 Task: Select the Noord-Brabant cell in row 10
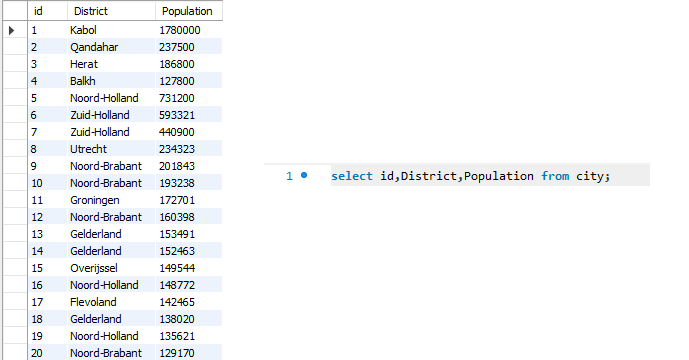click(x=111, y=183)
